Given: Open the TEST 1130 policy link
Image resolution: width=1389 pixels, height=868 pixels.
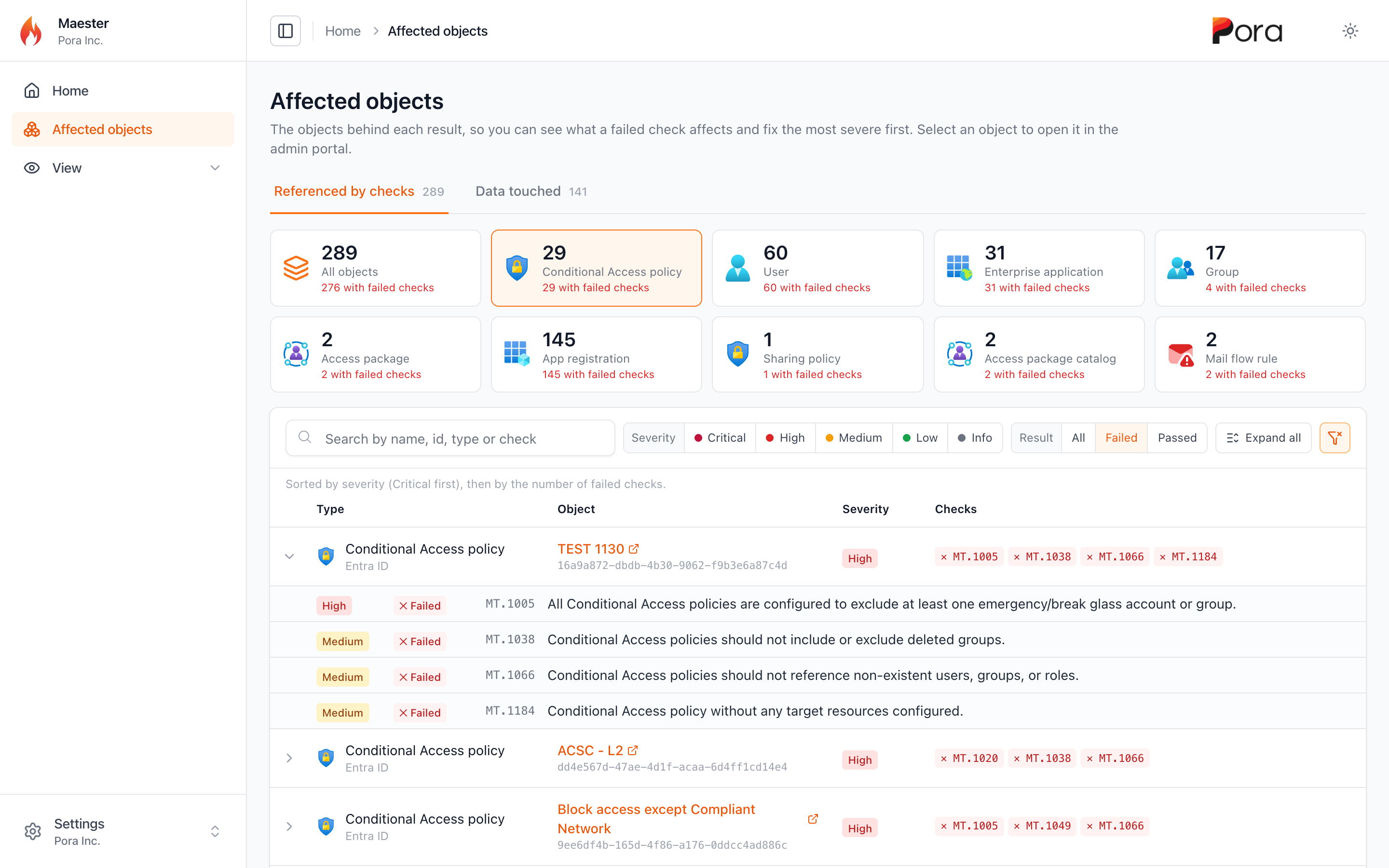Looking at the screenshot, I should pyautogui.click(x=591, y=549).
